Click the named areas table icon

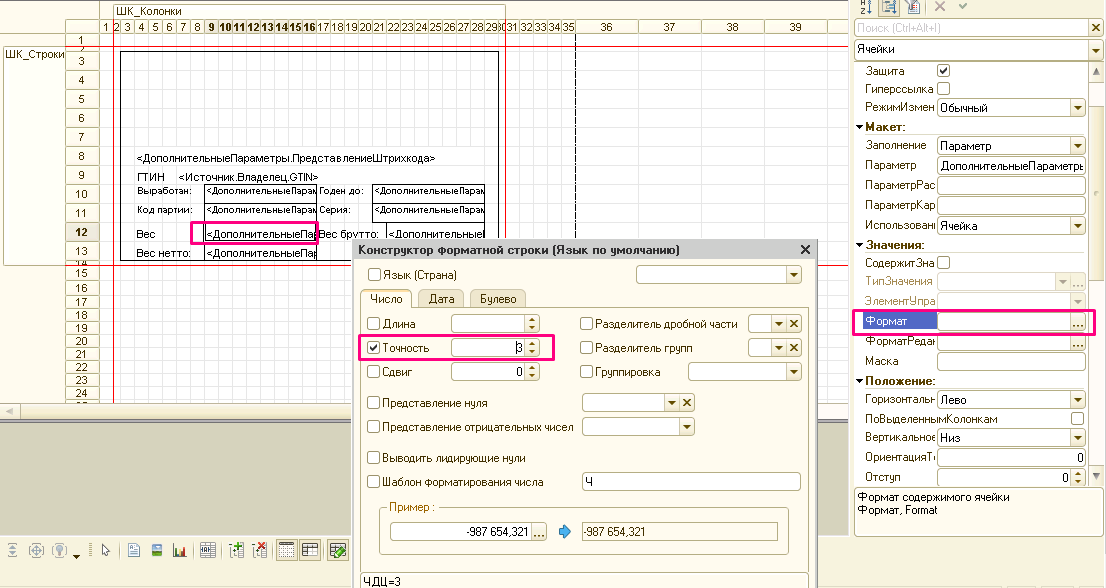207,551
